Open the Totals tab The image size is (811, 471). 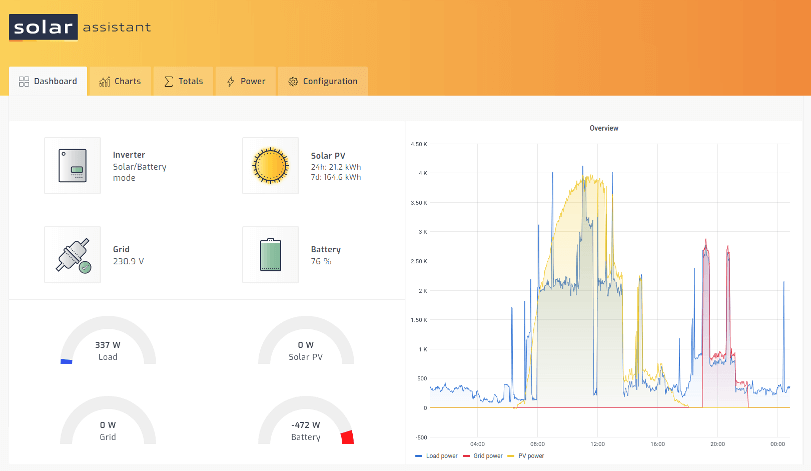click(183, 81)
